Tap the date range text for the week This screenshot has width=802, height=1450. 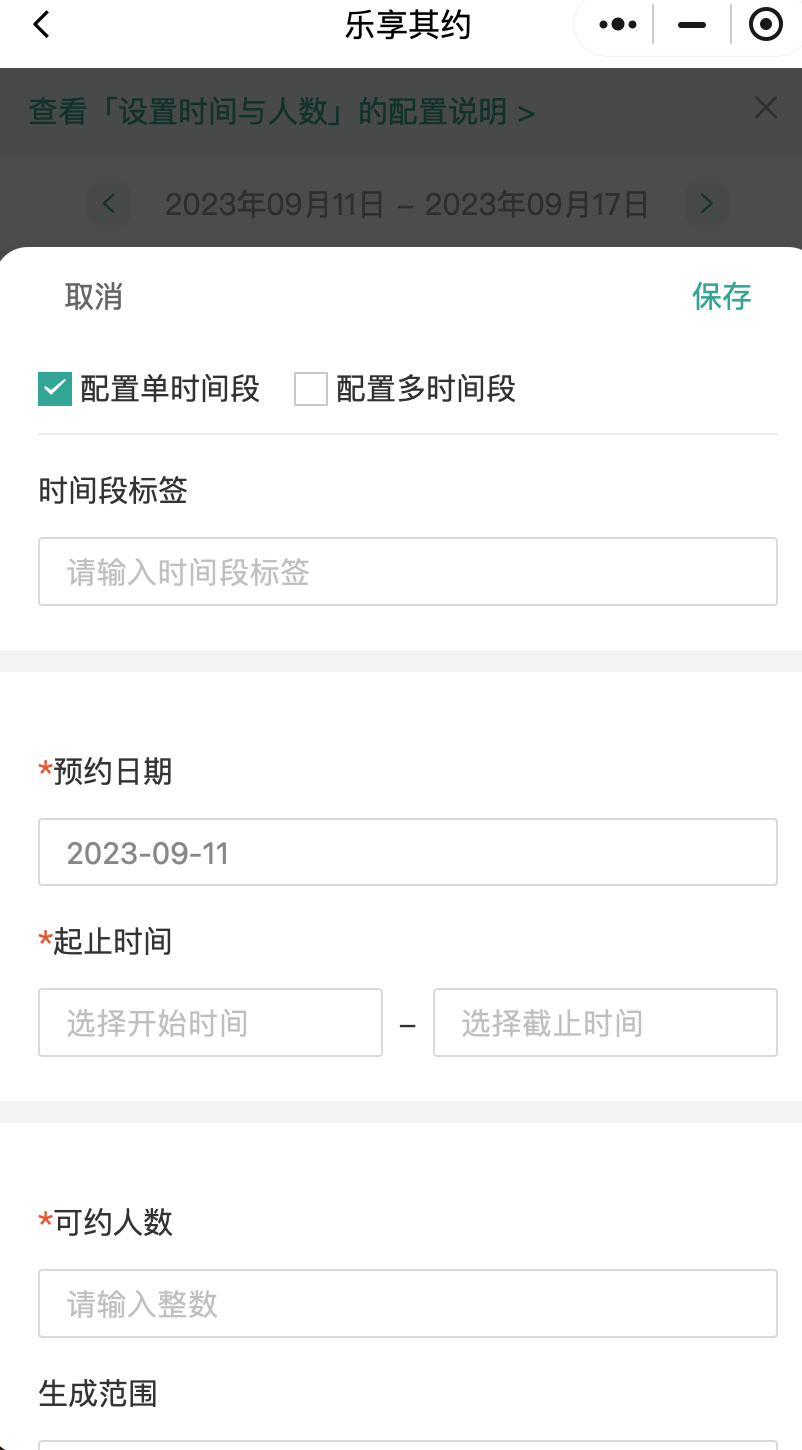(x=406, y=205)
